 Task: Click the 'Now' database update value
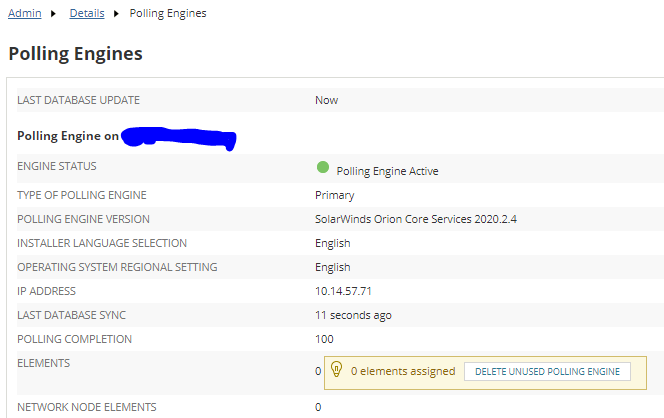326,100
